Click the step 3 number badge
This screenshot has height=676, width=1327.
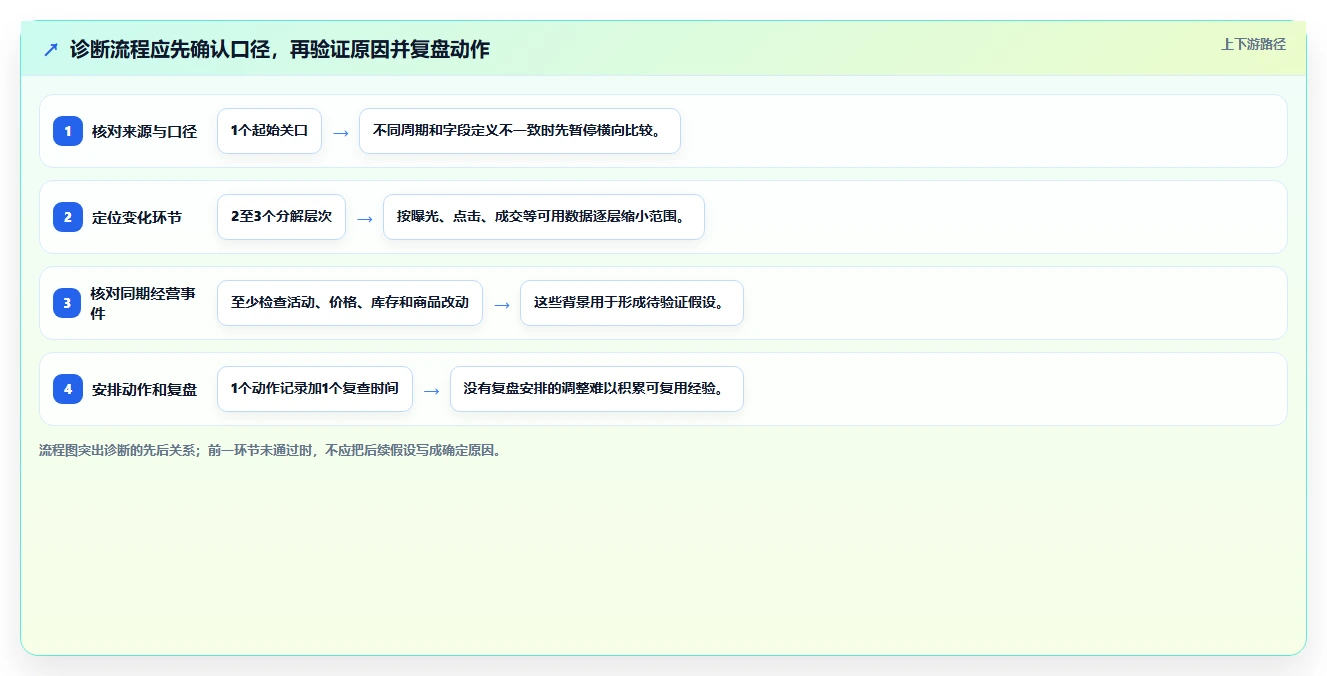click(x=68, y=303)
